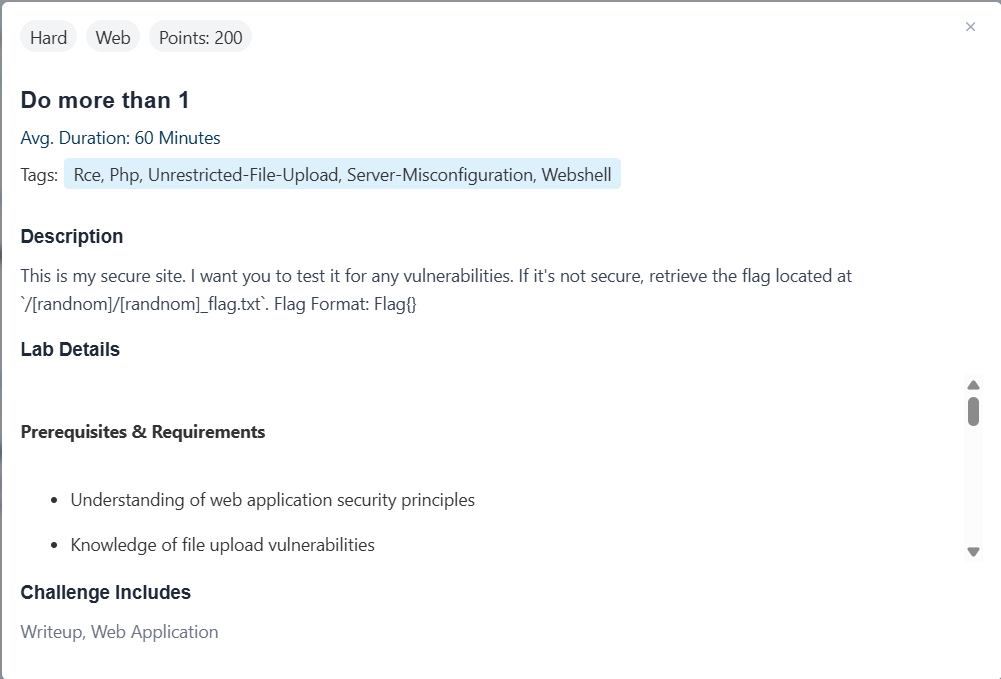The image size is (1001, 679).
Task: Close the challenge details dialog
Action: [x=970, y=27]
